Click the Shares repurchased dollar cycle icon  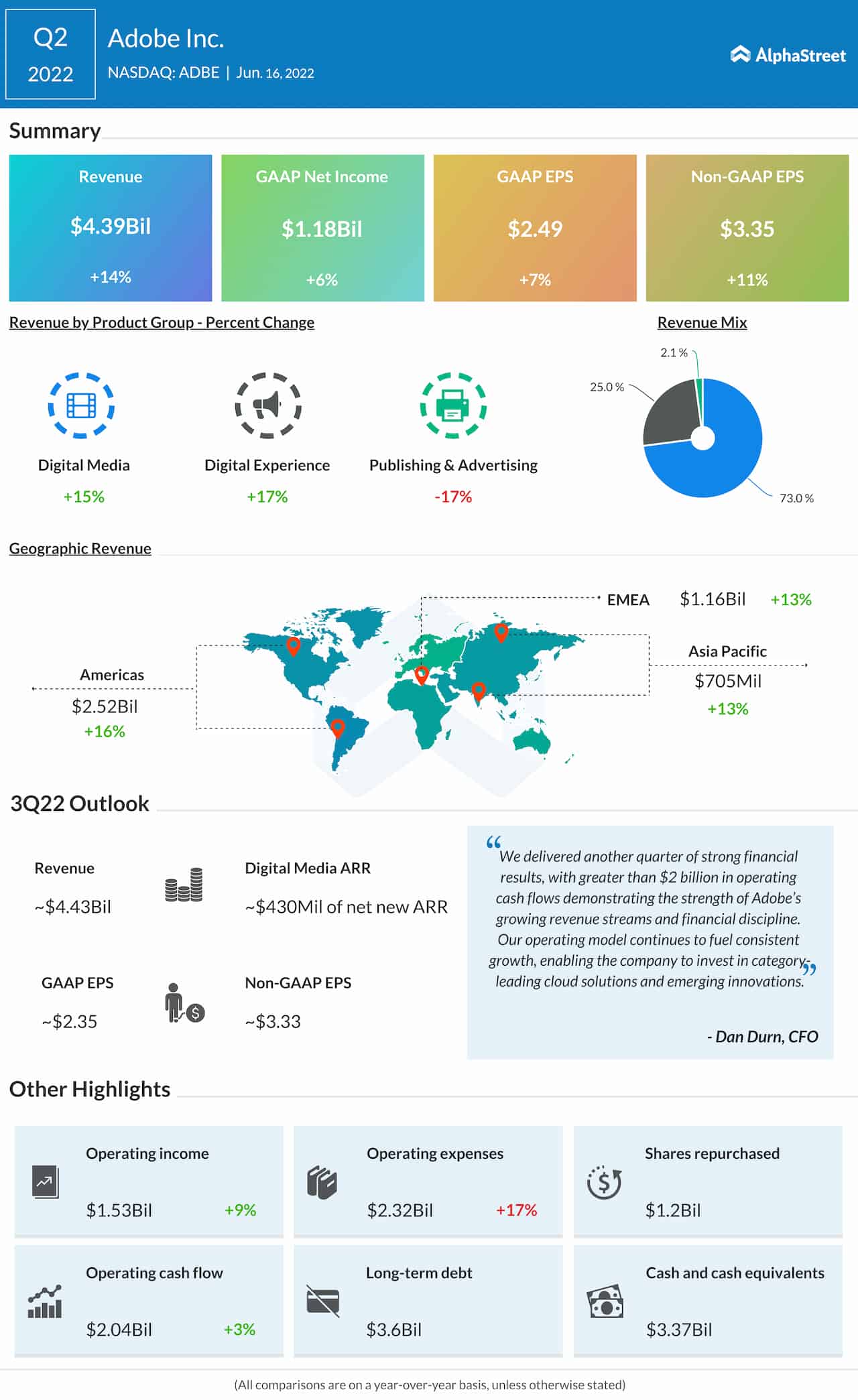(604, 1182)
